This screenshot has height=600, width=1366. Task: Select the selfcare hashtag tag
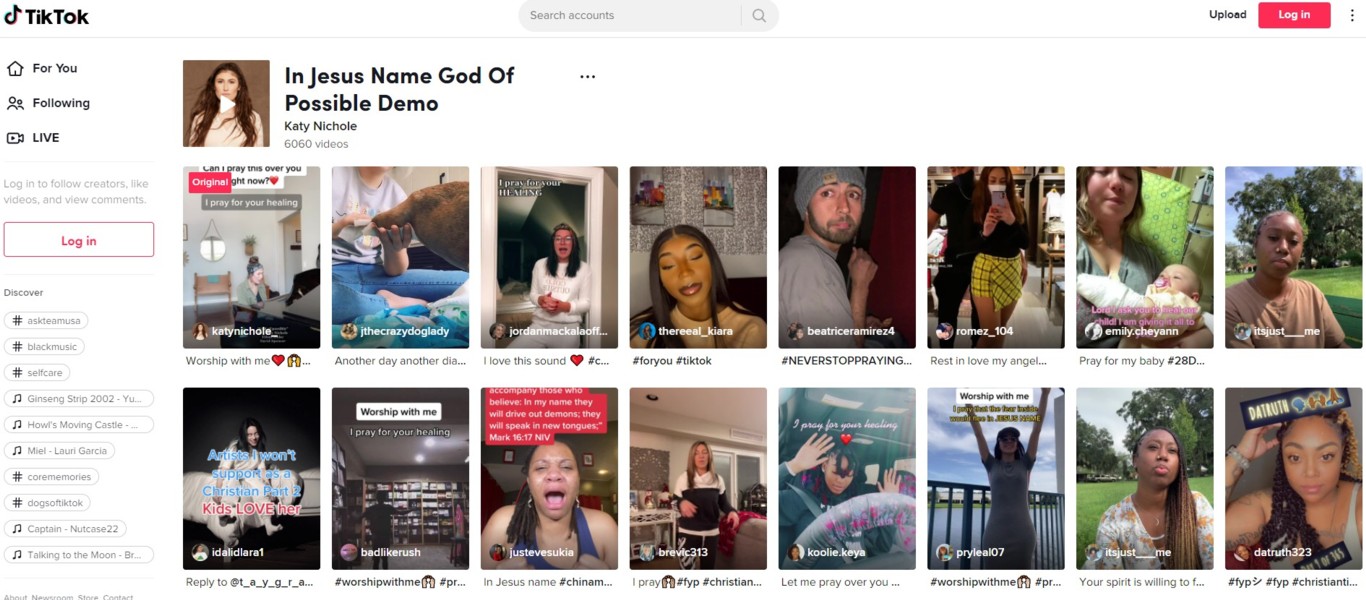pyautogui.click(x=40, y=372)
